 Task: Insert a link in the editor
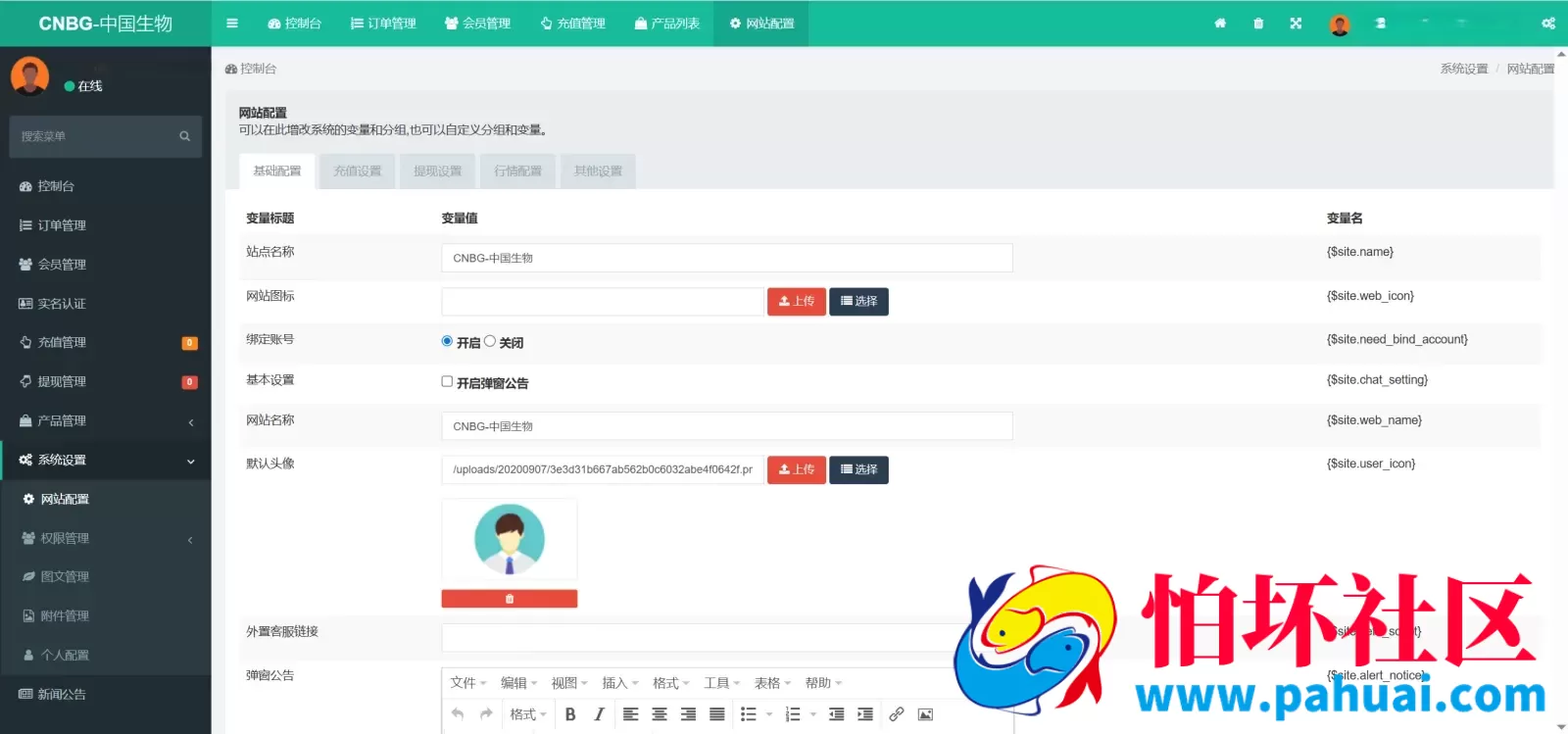click(x=896, y=714)
